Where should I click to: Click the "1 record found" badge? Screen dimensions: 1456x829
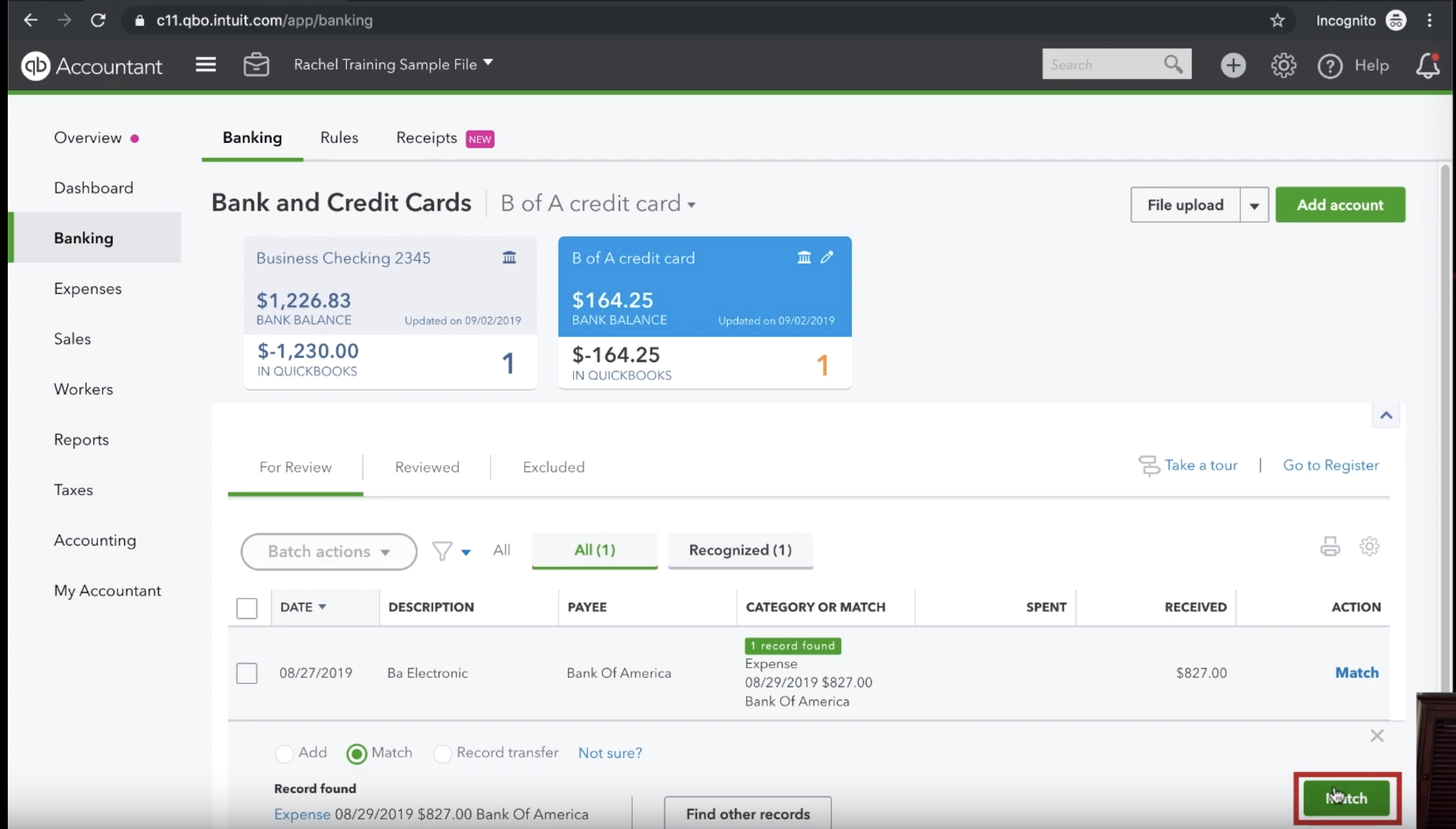pyautogui.click(x=792, y=646)
